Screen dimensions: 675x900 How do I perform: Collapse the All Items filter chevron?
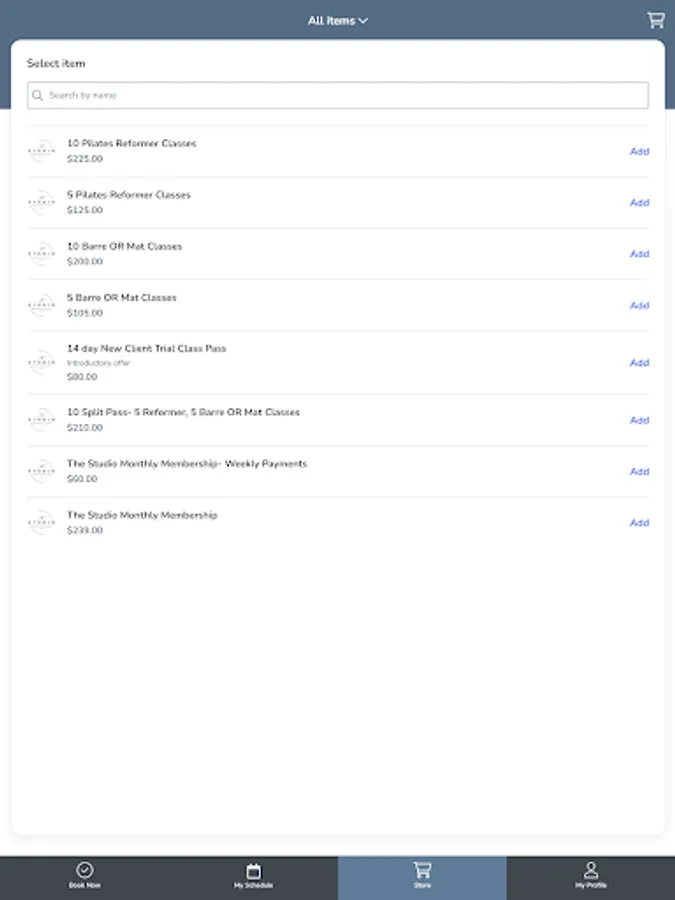point(364,20)
